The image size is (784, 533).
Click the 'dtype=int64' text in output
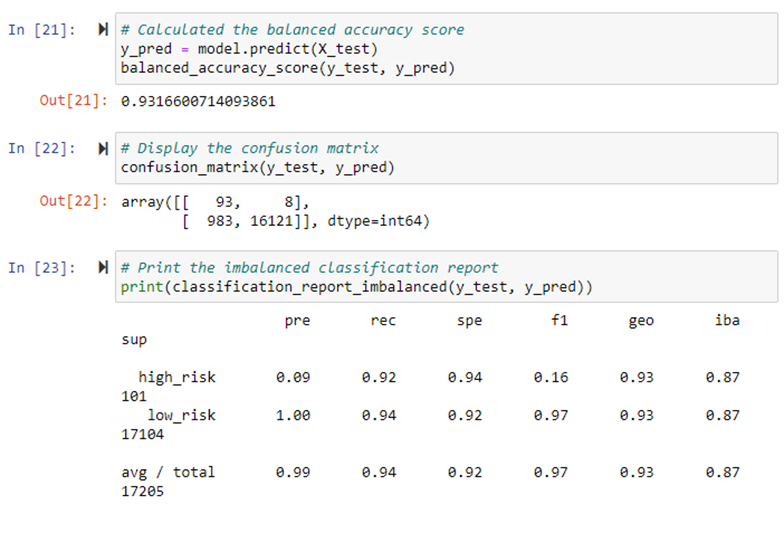point(374,221)
